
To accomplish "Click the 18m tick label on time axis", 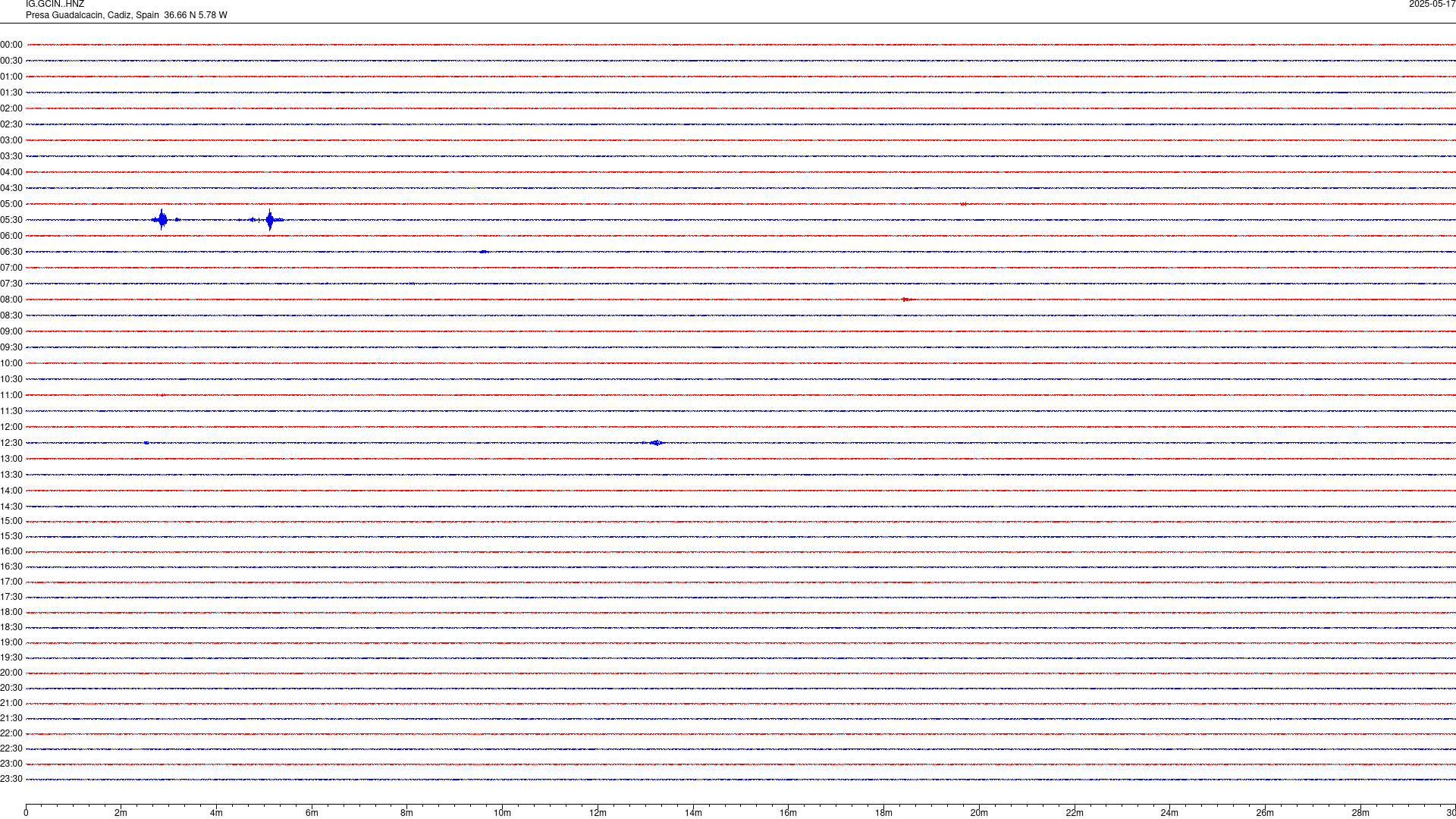I will click(883, 813).
